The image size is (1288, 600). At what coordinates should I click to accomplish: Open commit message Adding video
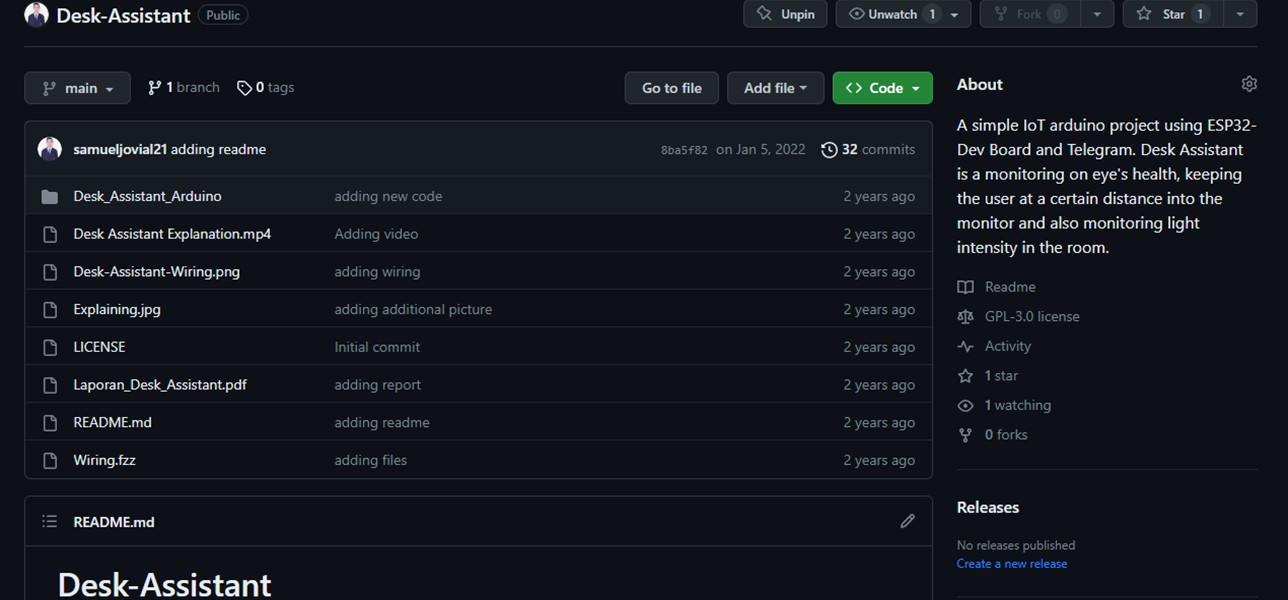click(x=376, y=234)
